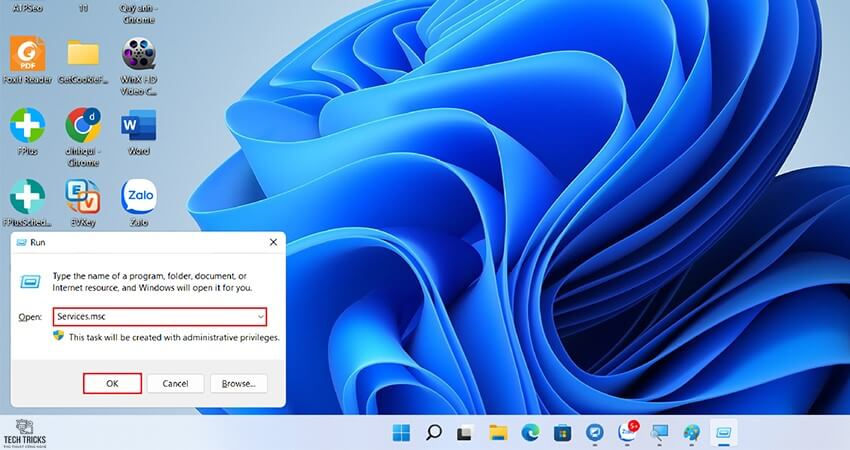Click the Browse... button
The height and width of the screenshot is (450, 850).
coord(239,383)
